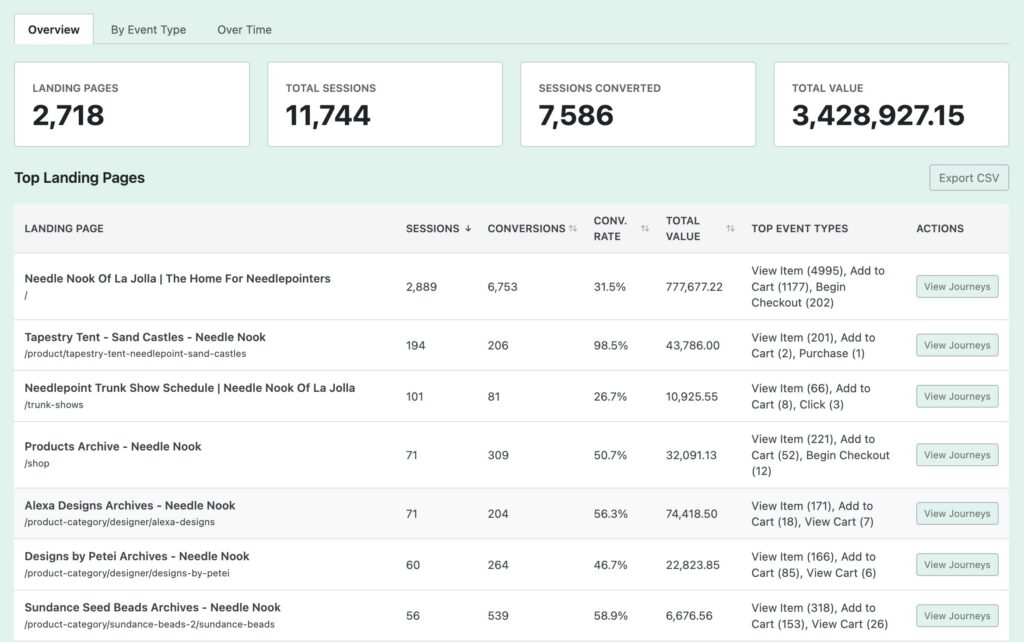Click the Landing Pages 2,718 card
Screen dimensions: 1024x642
(132, 104)
